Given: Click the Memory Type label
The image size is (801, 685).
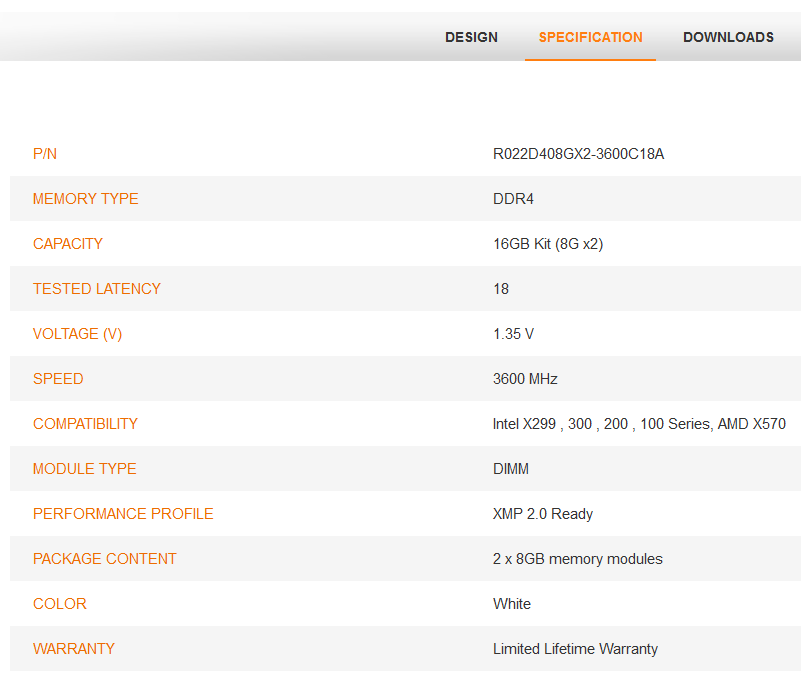Looking at the screenshot, I should 85,199.
